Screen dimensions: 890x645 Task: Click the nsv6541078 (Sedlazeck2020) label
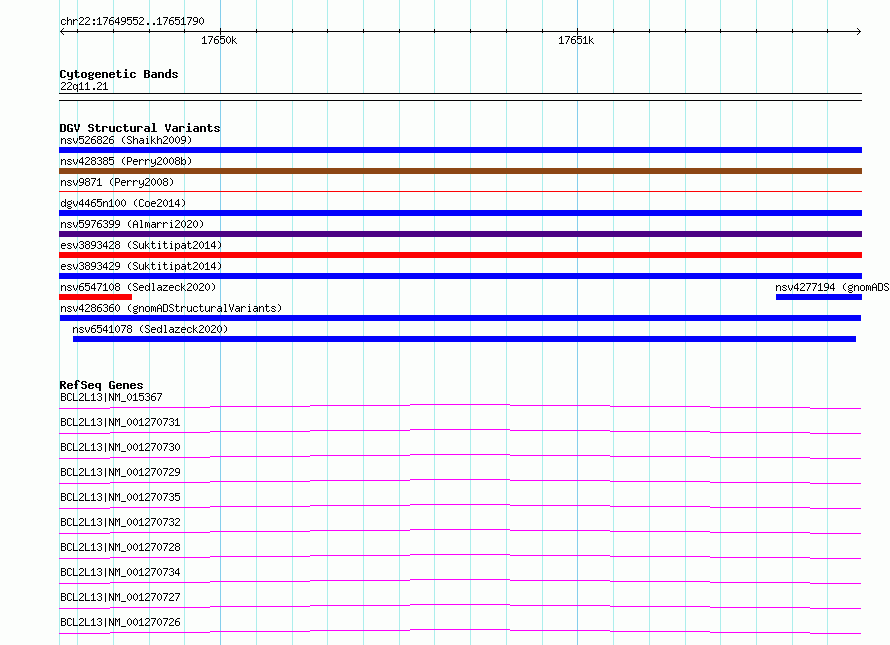coord(150,329)
